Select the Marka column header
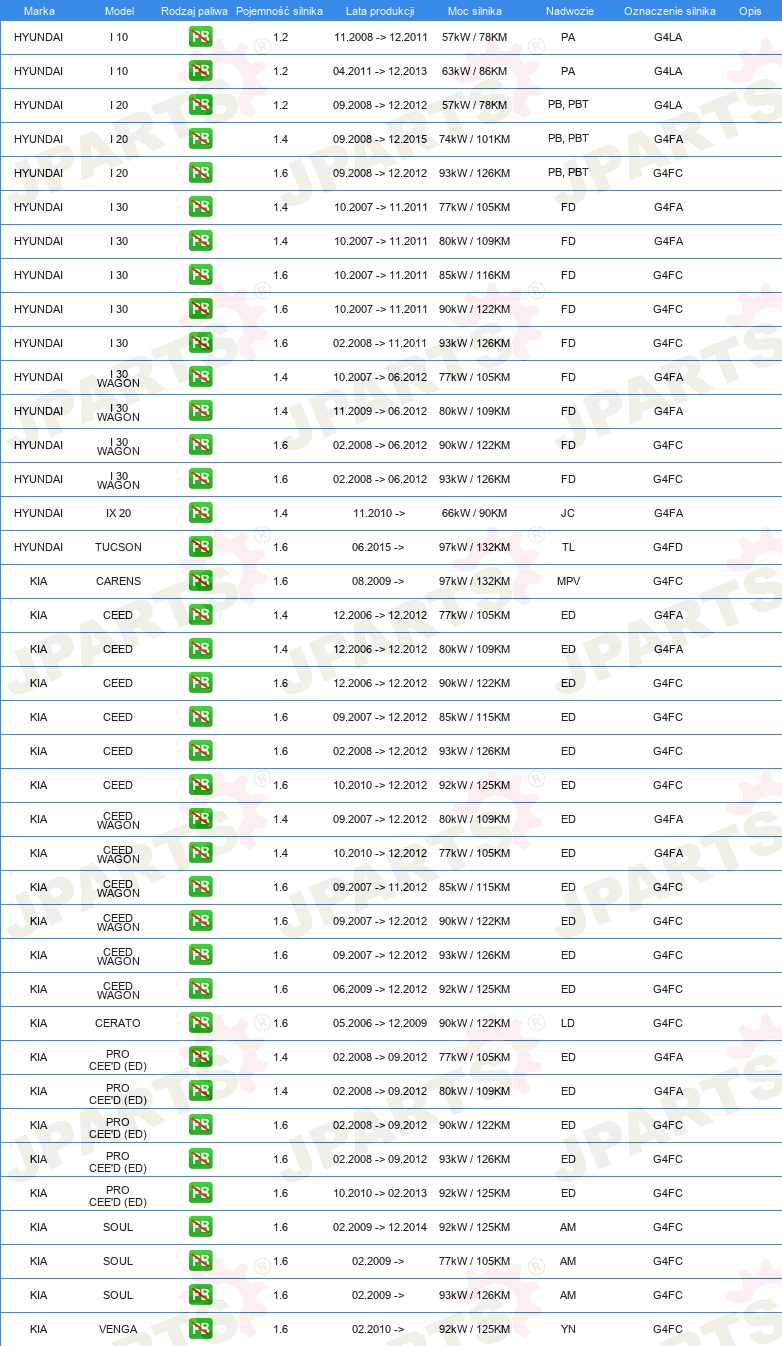This screenshot has height=1346, width=782. (39, 11)
